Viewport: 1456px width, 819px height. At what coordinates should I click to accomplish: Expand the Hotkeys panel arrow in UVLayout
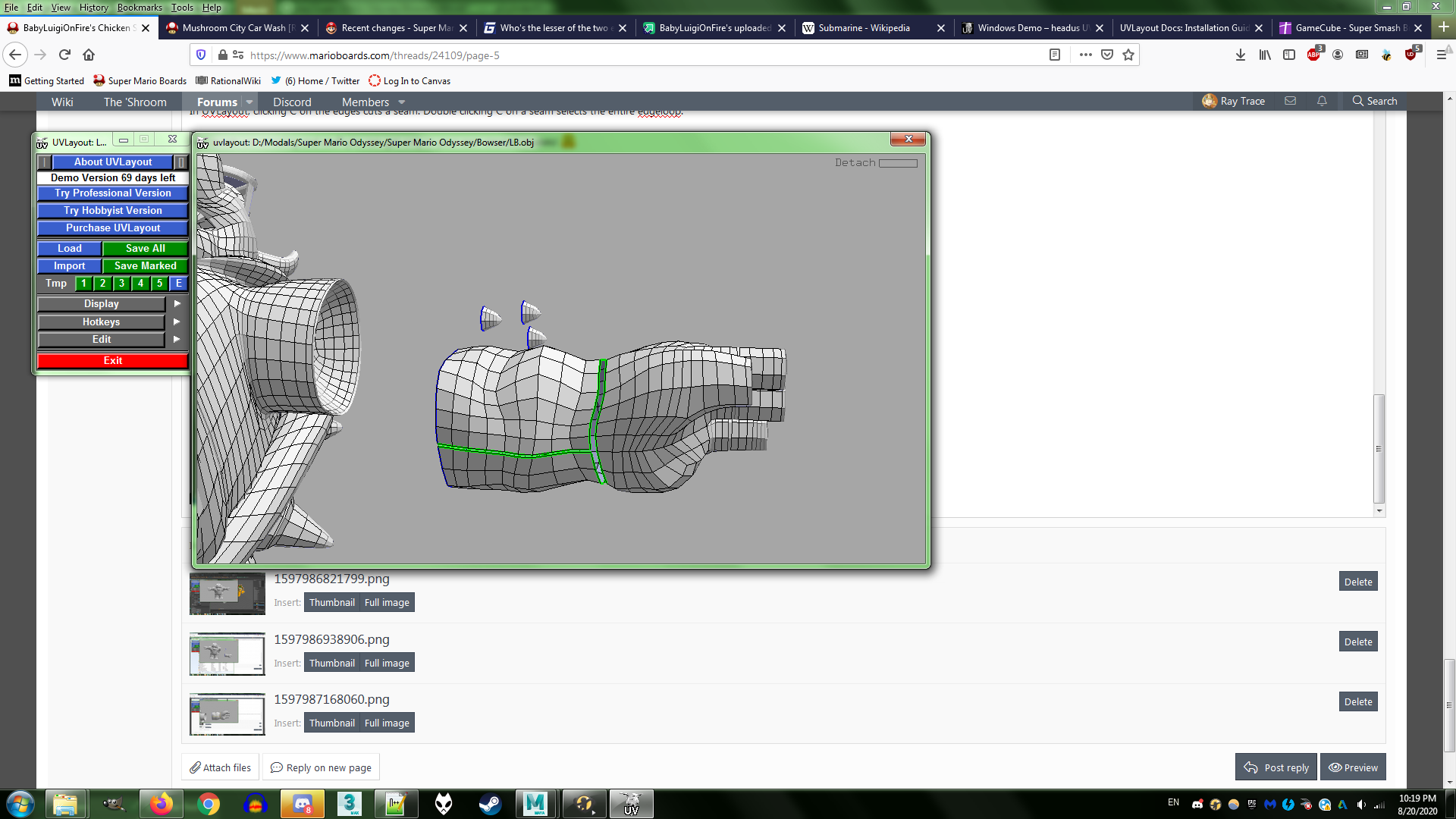click(x=177, y=322)
